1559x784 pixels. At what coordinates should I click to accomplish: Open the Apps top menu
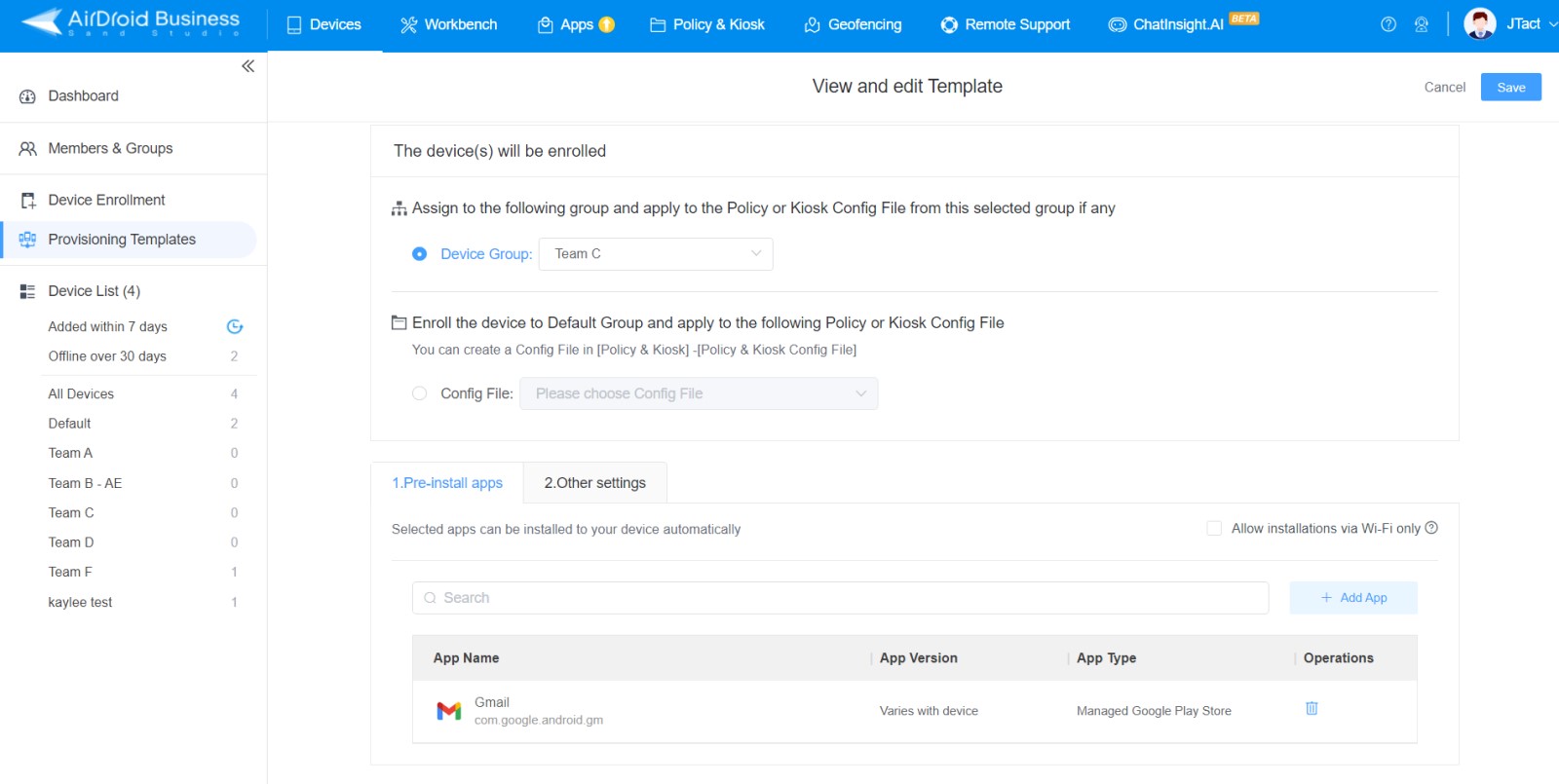pos(565,24)
